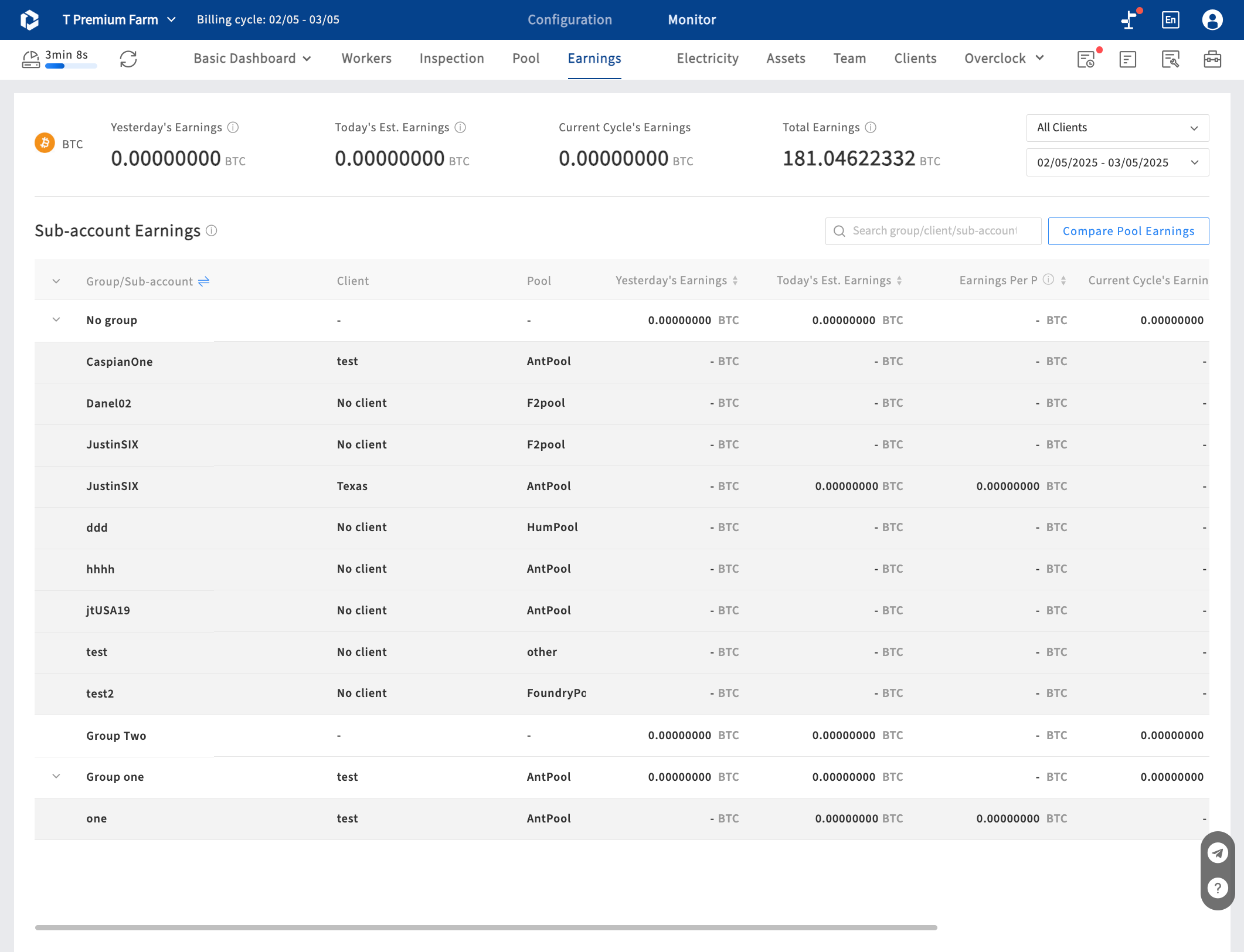Show info for Sub-account Earnings heading
This screenshot has height=952, width=1244.
212,231
